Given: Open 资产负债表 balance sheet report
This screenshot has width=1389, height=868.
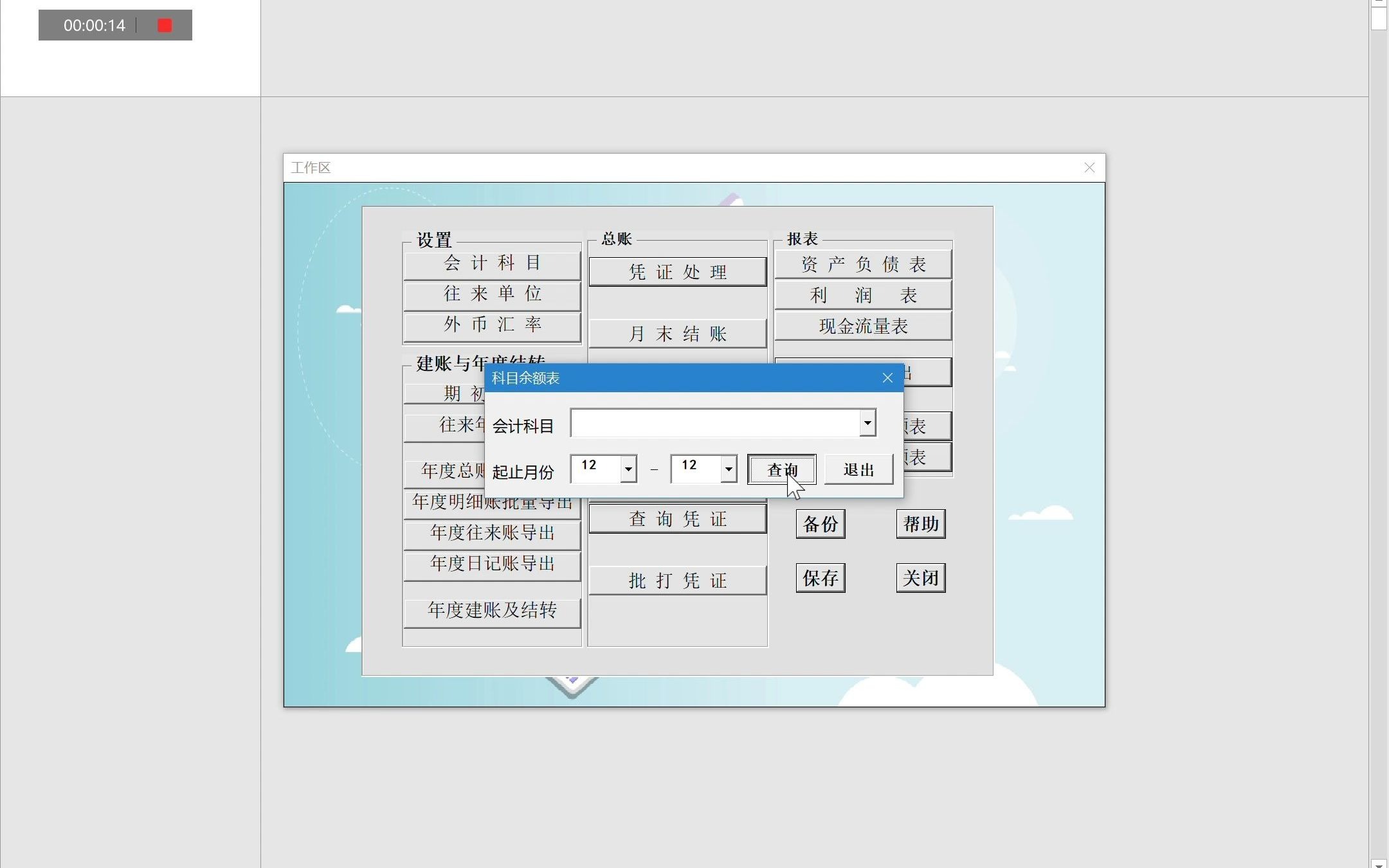Looking at the screenshot, I should pyautogui.click(x=862, y=264).
